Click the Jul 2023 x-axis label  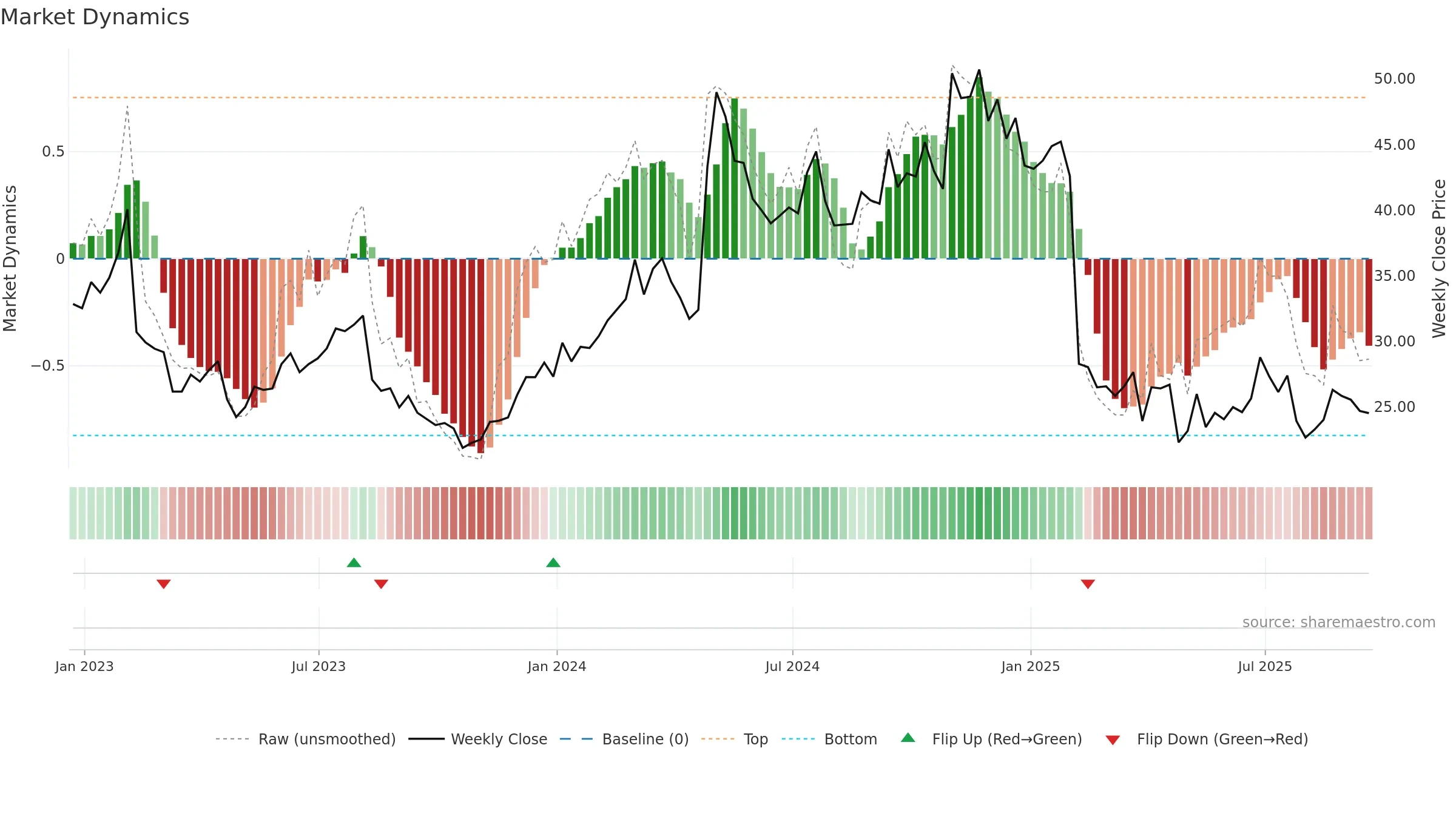pyautogui.click(x=318, y=666)
